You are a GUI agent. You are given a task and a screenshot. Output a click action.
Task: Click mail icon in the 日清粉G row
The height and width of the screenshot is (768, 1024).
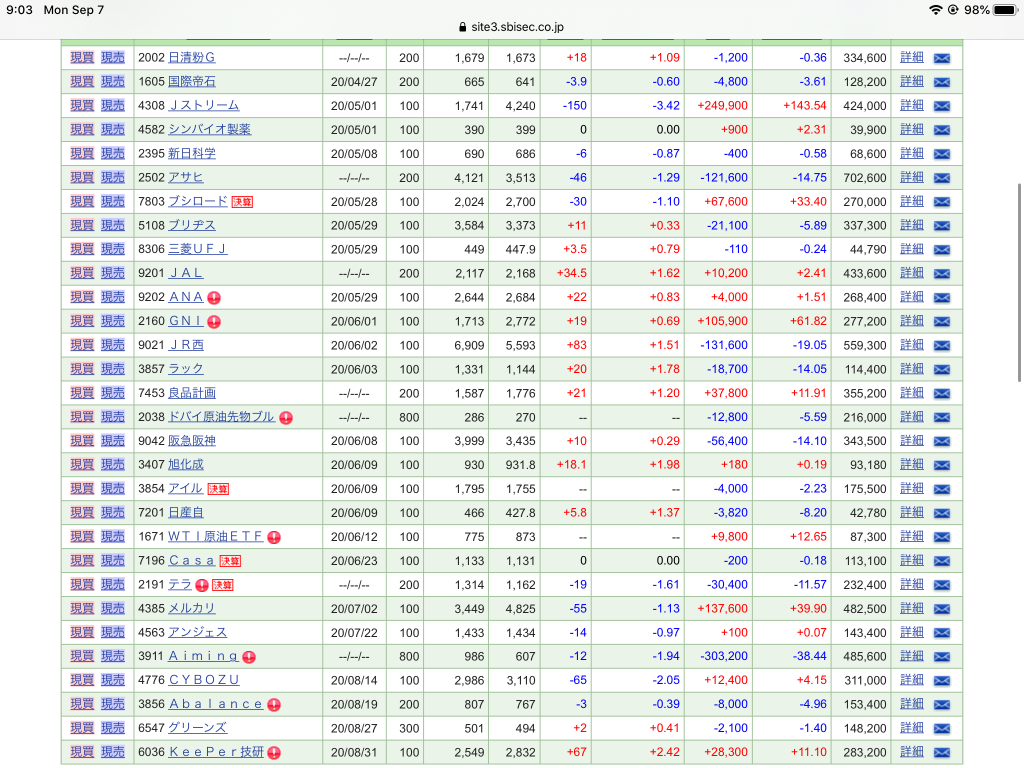[x=941, y=58]
